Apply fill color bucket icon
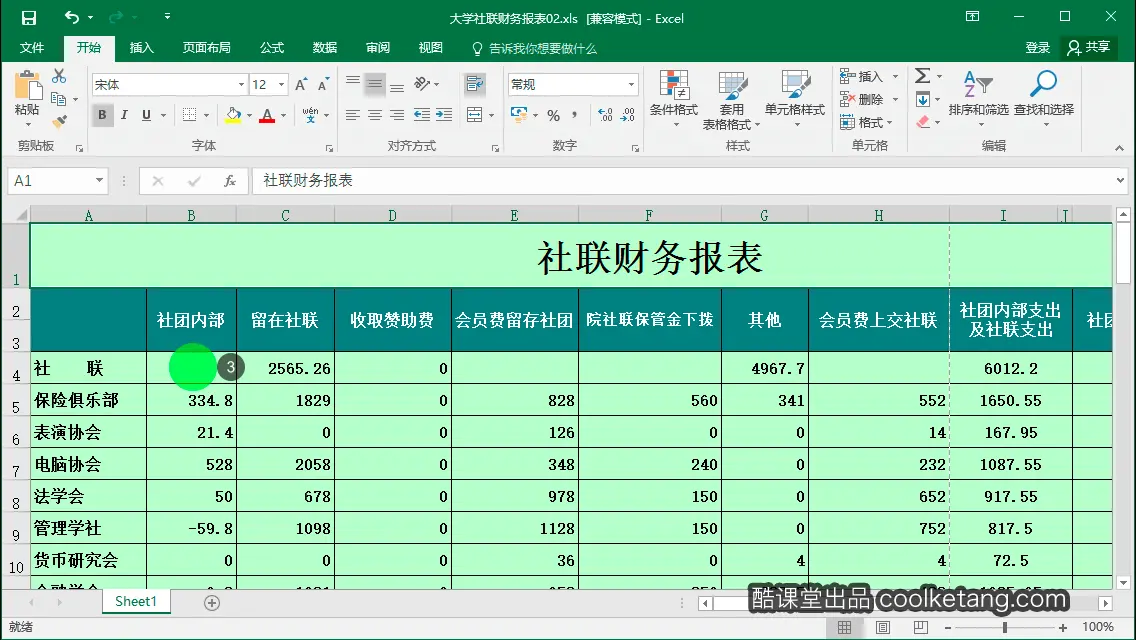The width and height of the screenshot is (1136, 640). 233,115
